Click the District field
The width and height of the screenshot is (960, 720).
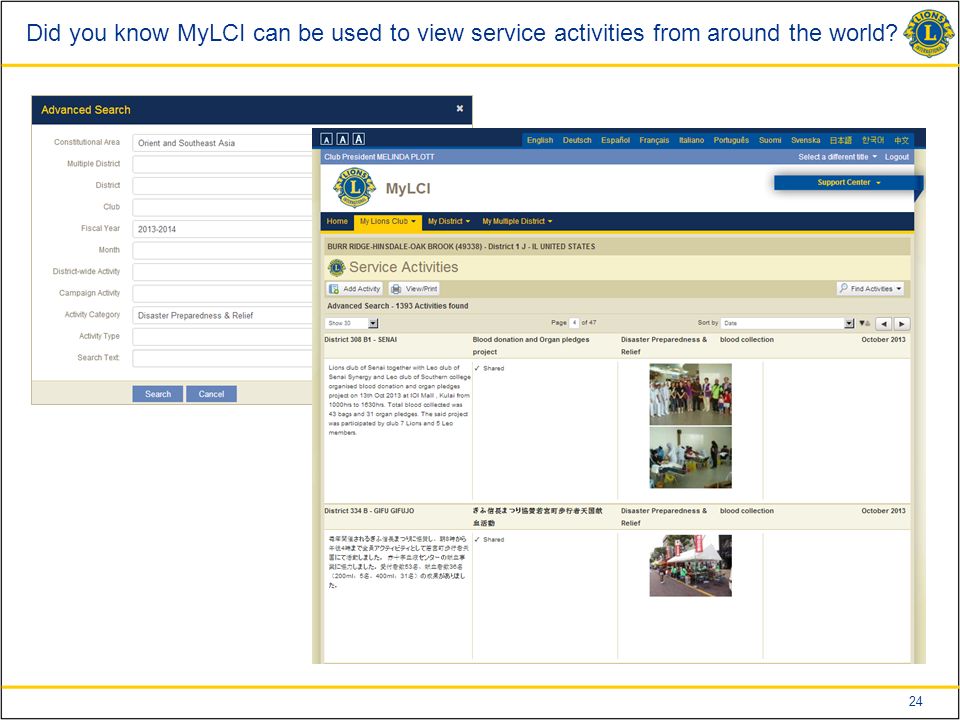[x=222, y=186]
